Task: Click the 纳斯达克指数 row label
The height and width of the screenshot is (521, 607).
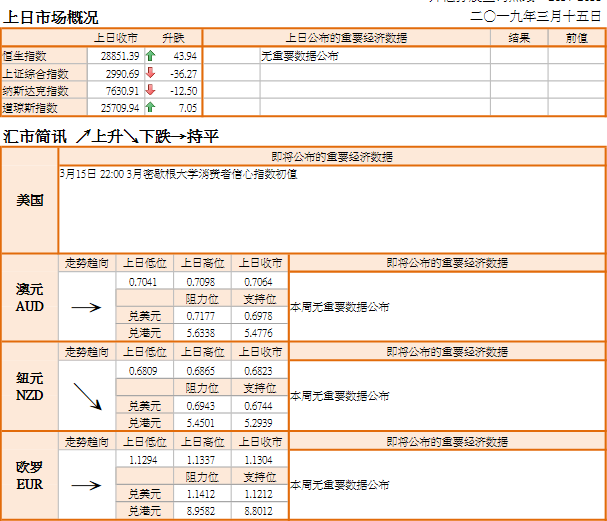Action: (36, 91)
